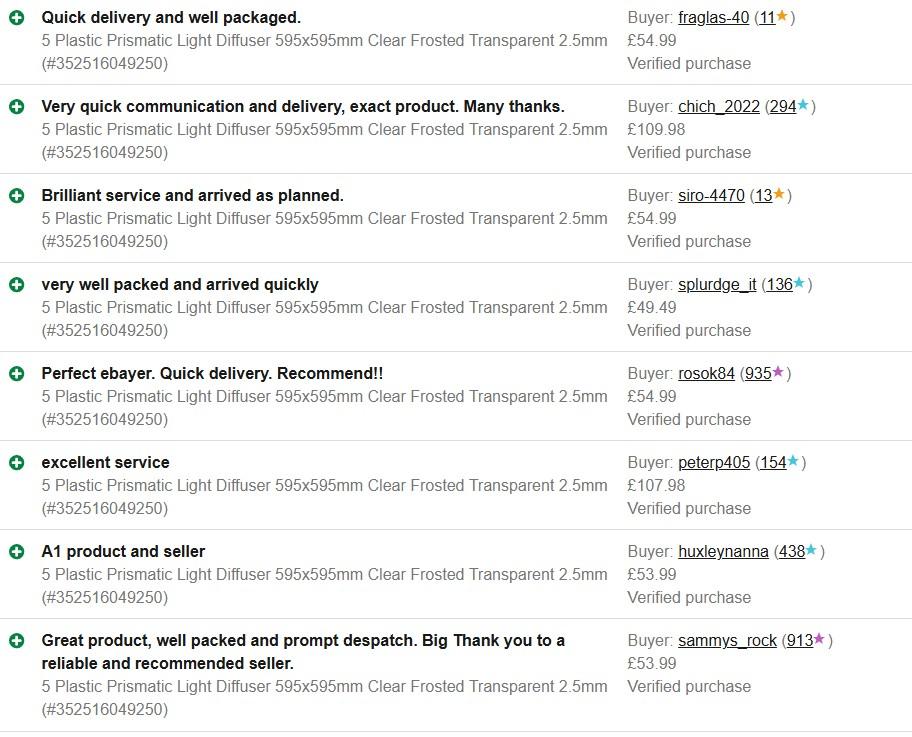The width and height of the screenshot is (912, 737).
Task: Open buyer profile chich_2022
Action: point(719,107)
